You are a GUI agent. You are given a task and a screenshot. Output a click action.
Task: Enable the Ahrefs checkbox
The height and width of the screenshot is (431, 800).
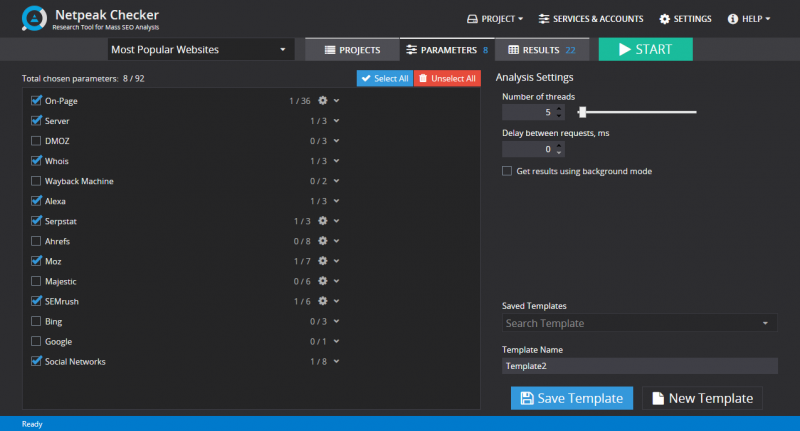[x=36, y=241]
